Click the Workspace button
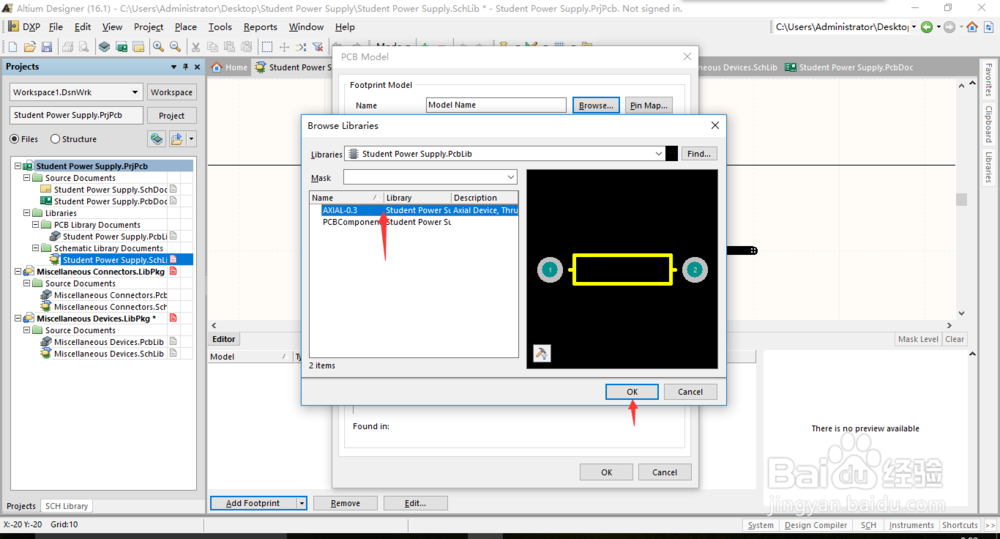The height and width of the screenshot is (539, 1000). pos(172,92)
